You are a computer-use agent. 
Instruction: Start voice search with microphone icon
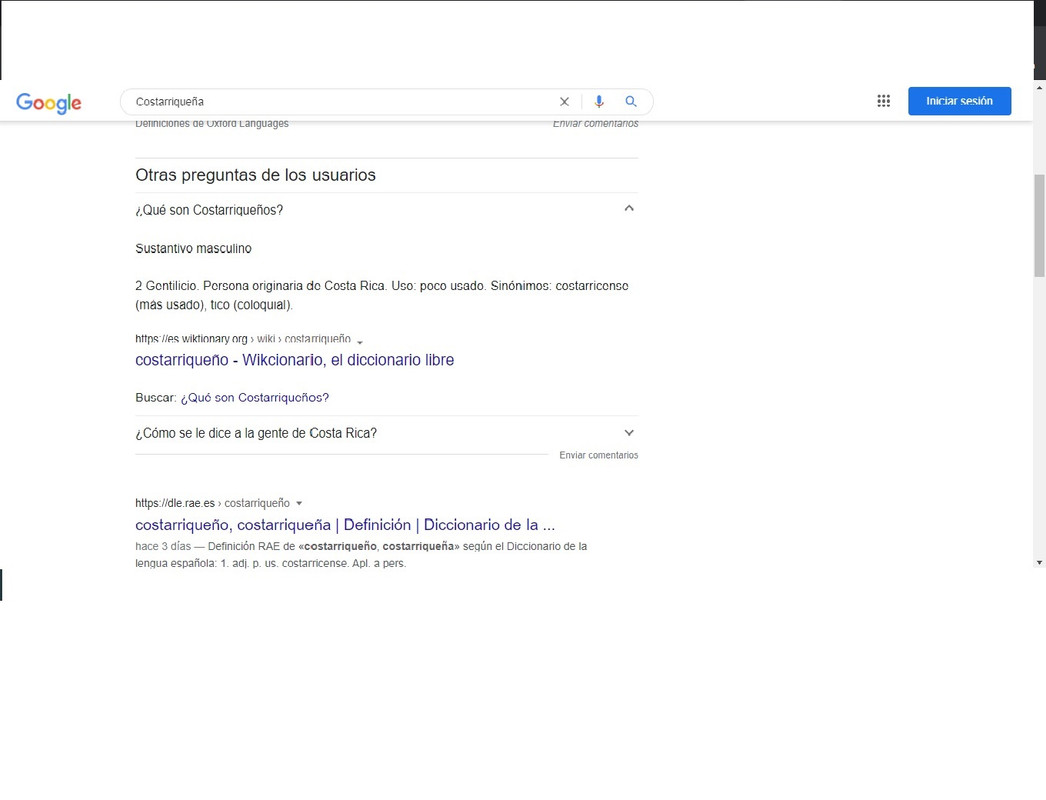[599, 101]
